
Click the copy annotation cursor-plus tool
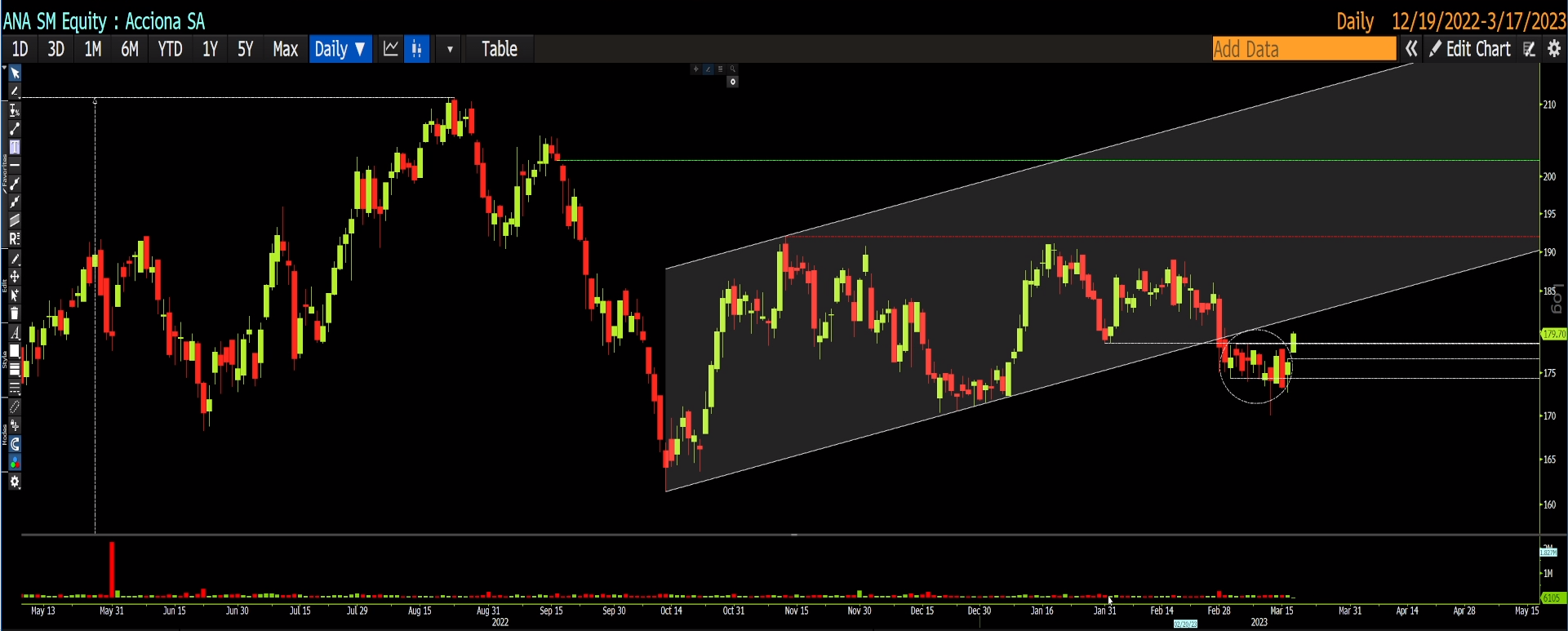coord(15,295)
